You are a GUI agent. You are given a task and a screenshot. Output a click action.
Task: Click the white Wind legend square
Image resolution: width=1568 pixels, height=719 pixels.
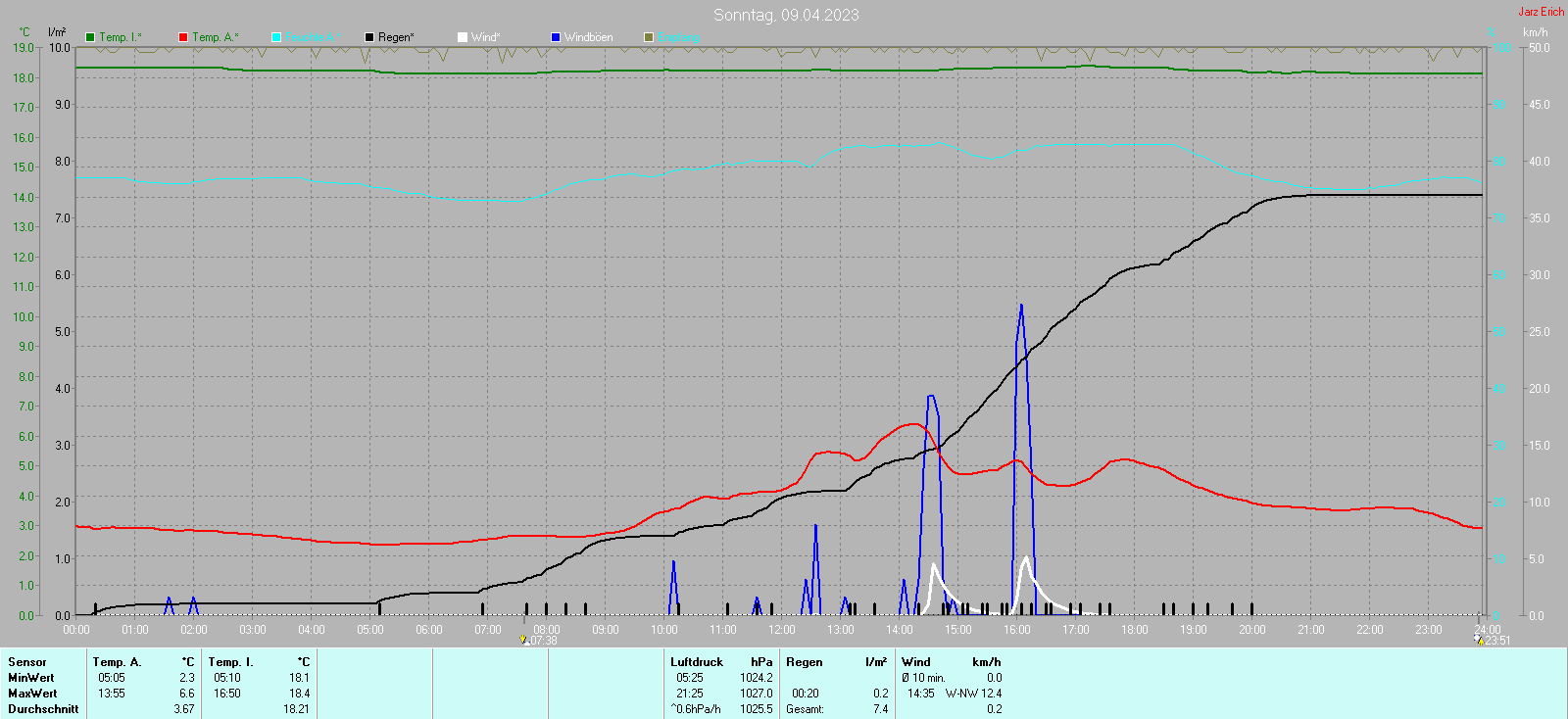(x=463, y=37)
